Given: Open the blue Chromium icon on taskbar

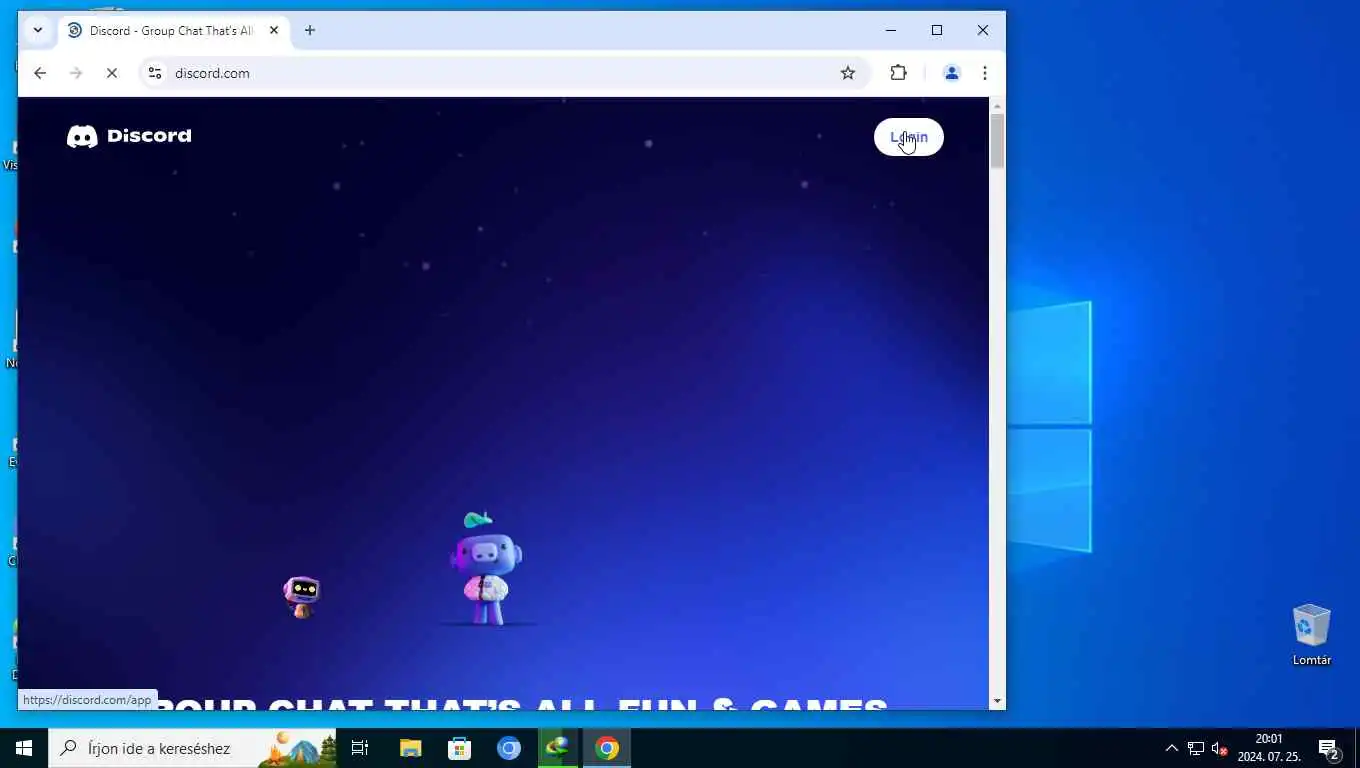Looking at the screenshot, I should tap(509, 748).
